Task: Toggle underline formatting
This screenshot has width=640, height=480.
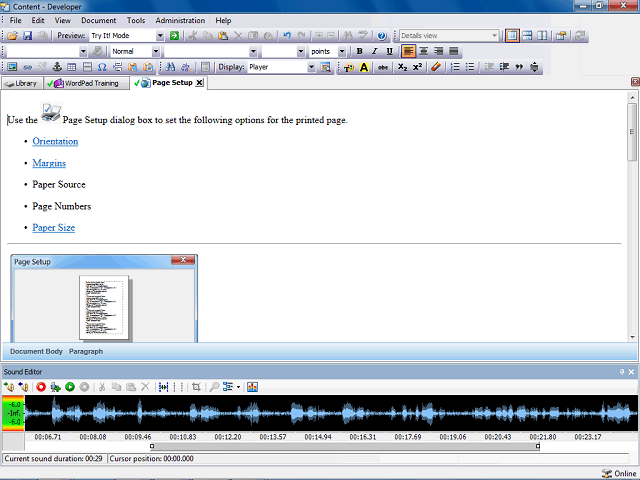Action: pos(389,51)
